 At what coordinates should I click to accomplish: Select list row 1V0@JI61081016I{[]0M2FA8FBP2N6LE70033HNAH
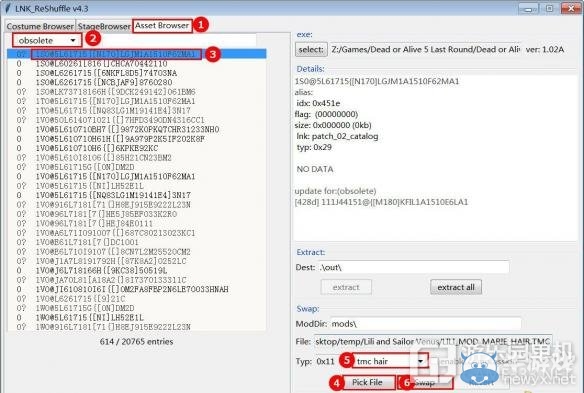pos(137,289)
